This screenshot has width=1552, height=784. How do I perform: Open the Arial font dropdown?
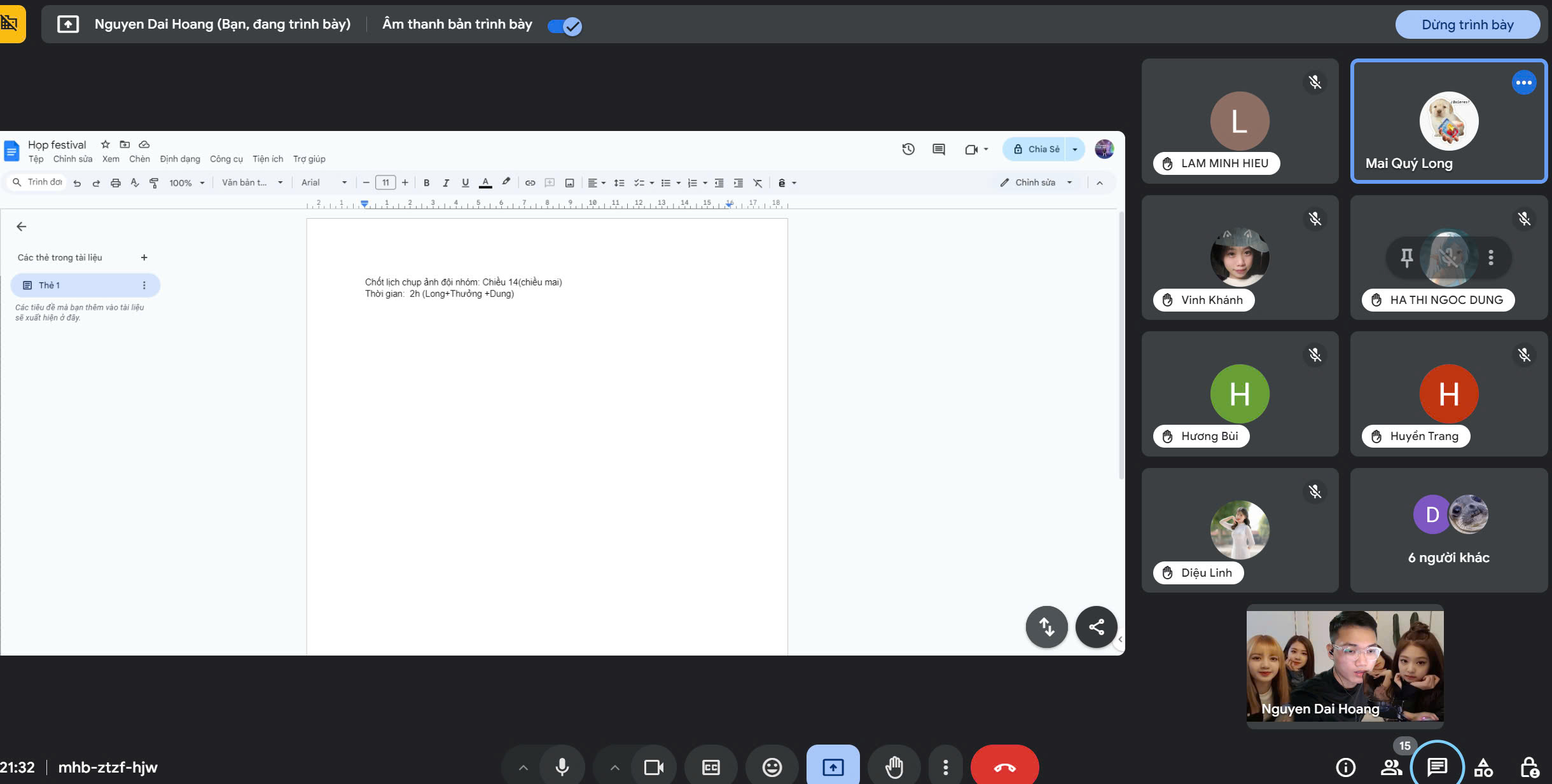pos(324,182)
